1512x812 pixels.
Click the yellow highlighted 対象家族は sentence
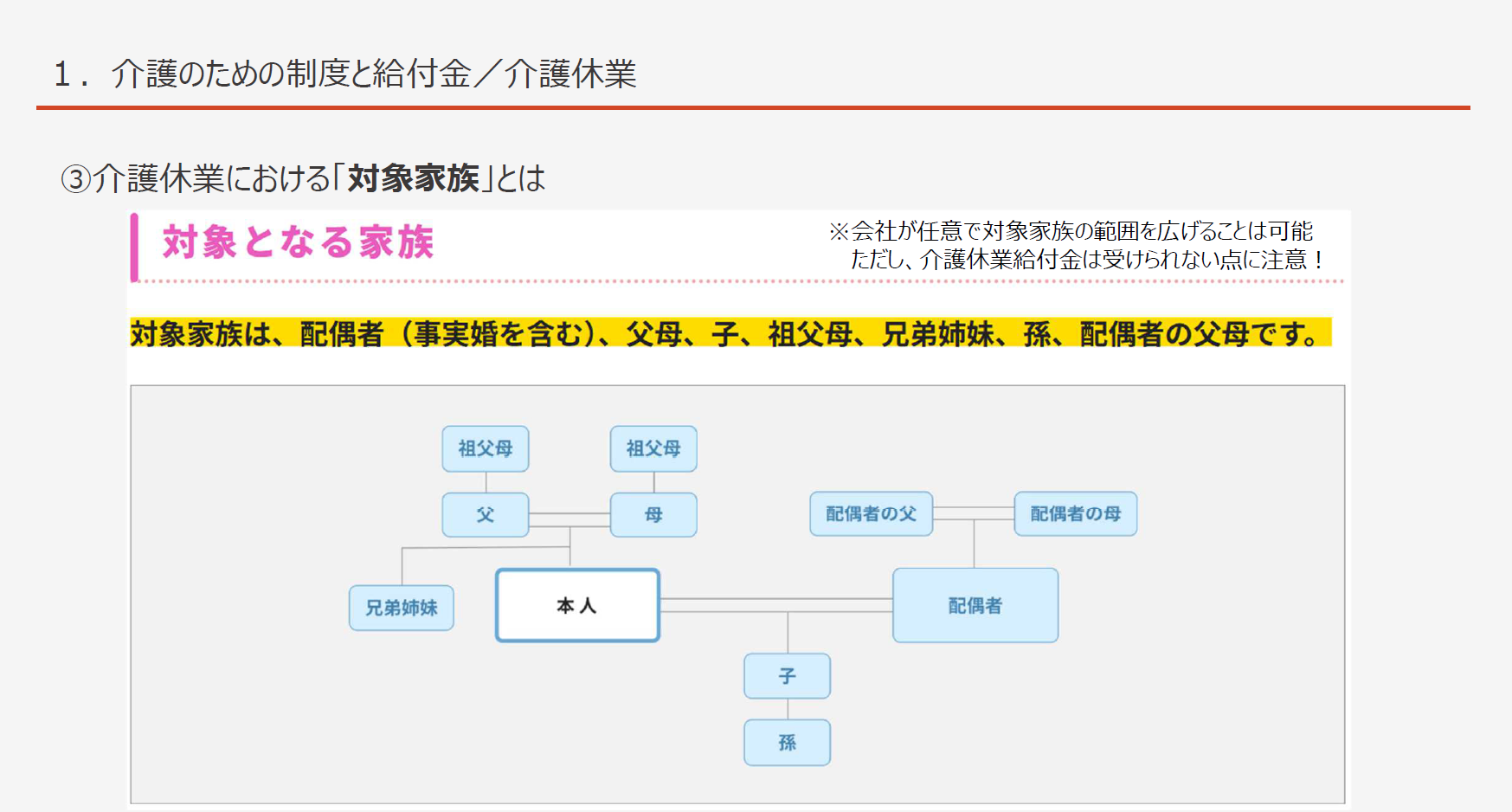tap(729, 333)
